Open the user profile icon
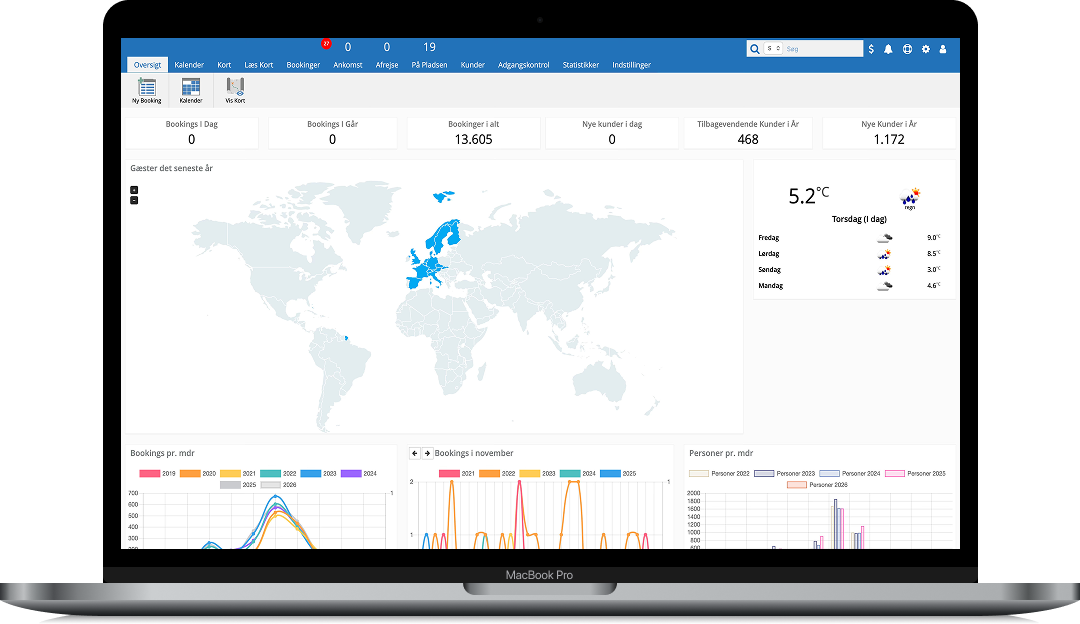 [x=943, y=49]
